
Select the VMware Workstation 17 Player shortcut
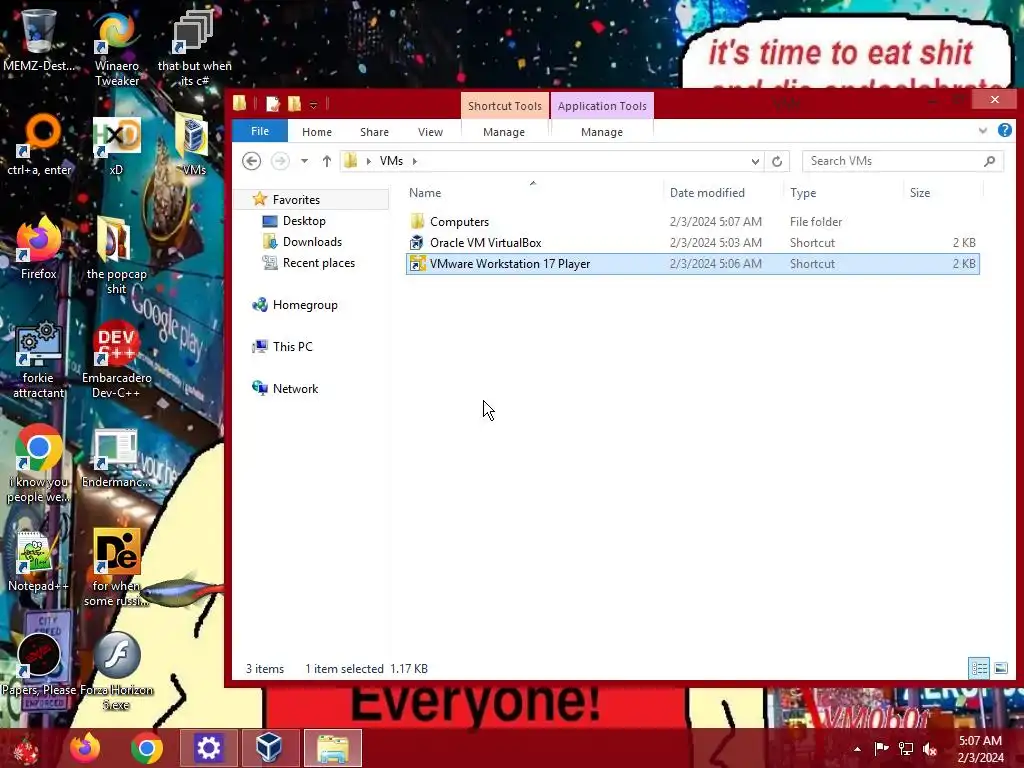pyautogui.click(x=692, y=264)
